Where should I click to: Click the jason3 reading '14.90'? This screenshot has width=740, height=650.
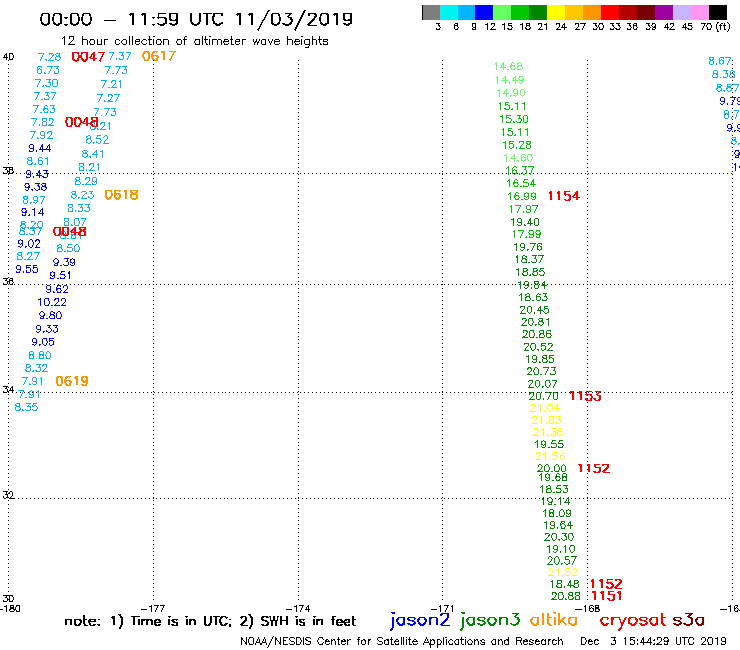(511, 93)
